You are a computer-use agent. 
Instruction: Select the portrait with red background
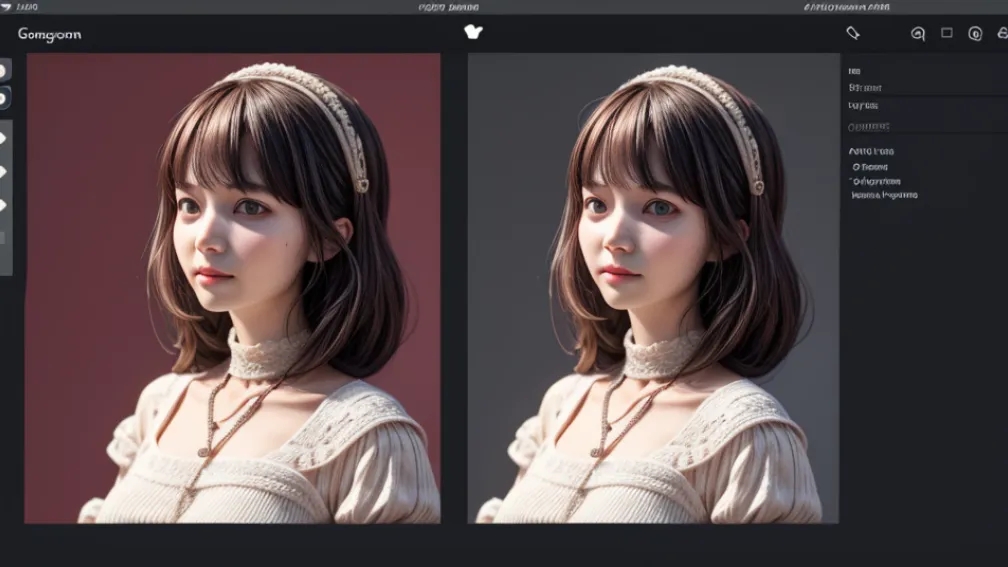click(x=233, y=288)
